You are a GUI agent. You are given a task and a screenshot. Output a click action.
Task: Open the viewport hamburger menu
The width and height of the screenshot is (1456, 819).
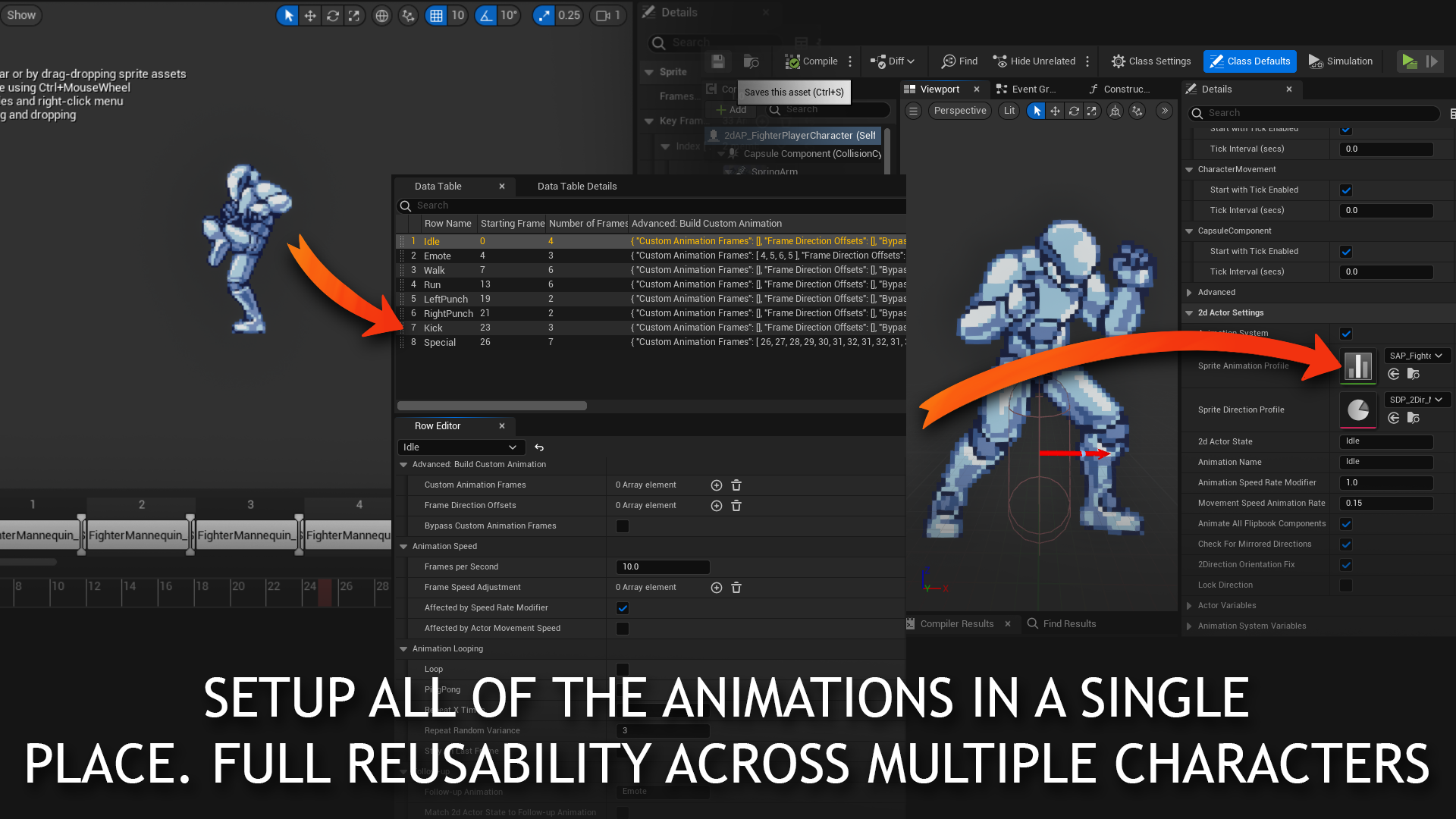pyautogui.click(x=913, y=111)
